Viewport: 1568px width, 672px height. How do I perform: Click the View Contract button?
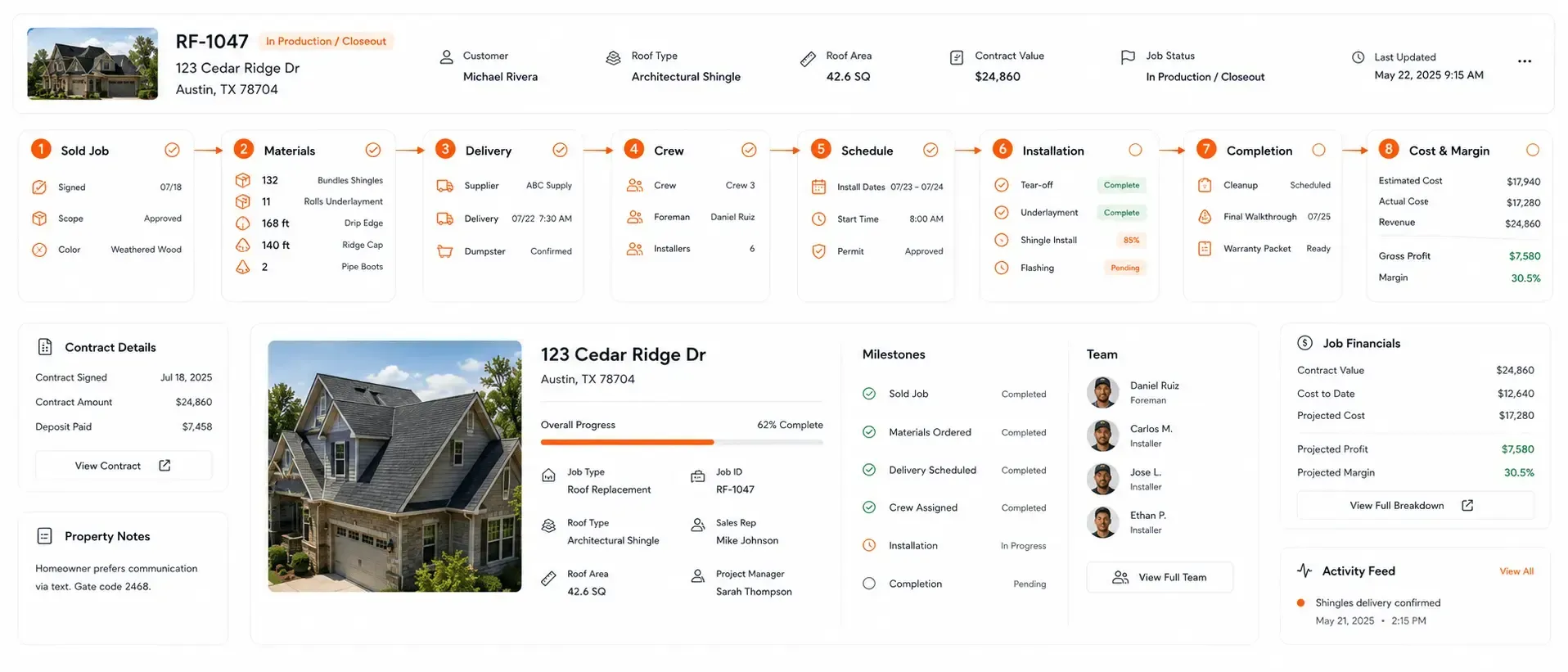click(124, 466)
